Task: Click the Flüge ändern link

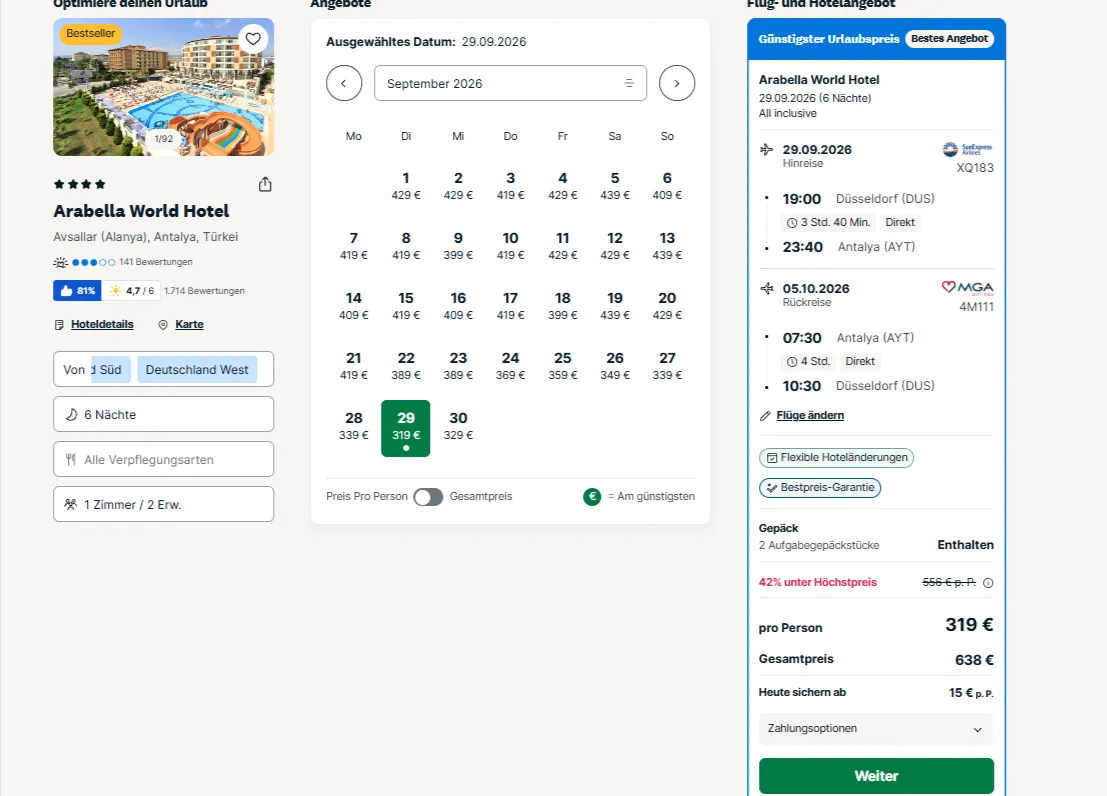Action: [x=810, y=415]
